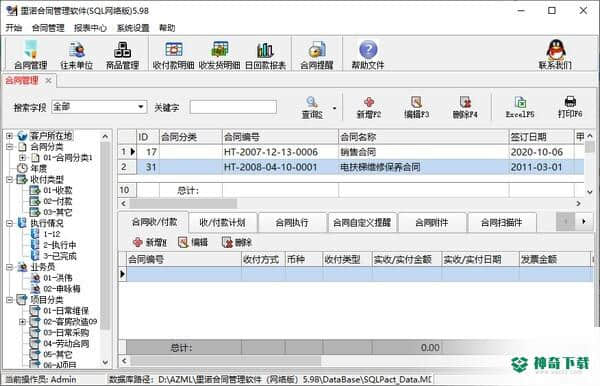Open the 开始 menu
The width and height of the screenshot is (600, 386).
(x=14, y=28)
